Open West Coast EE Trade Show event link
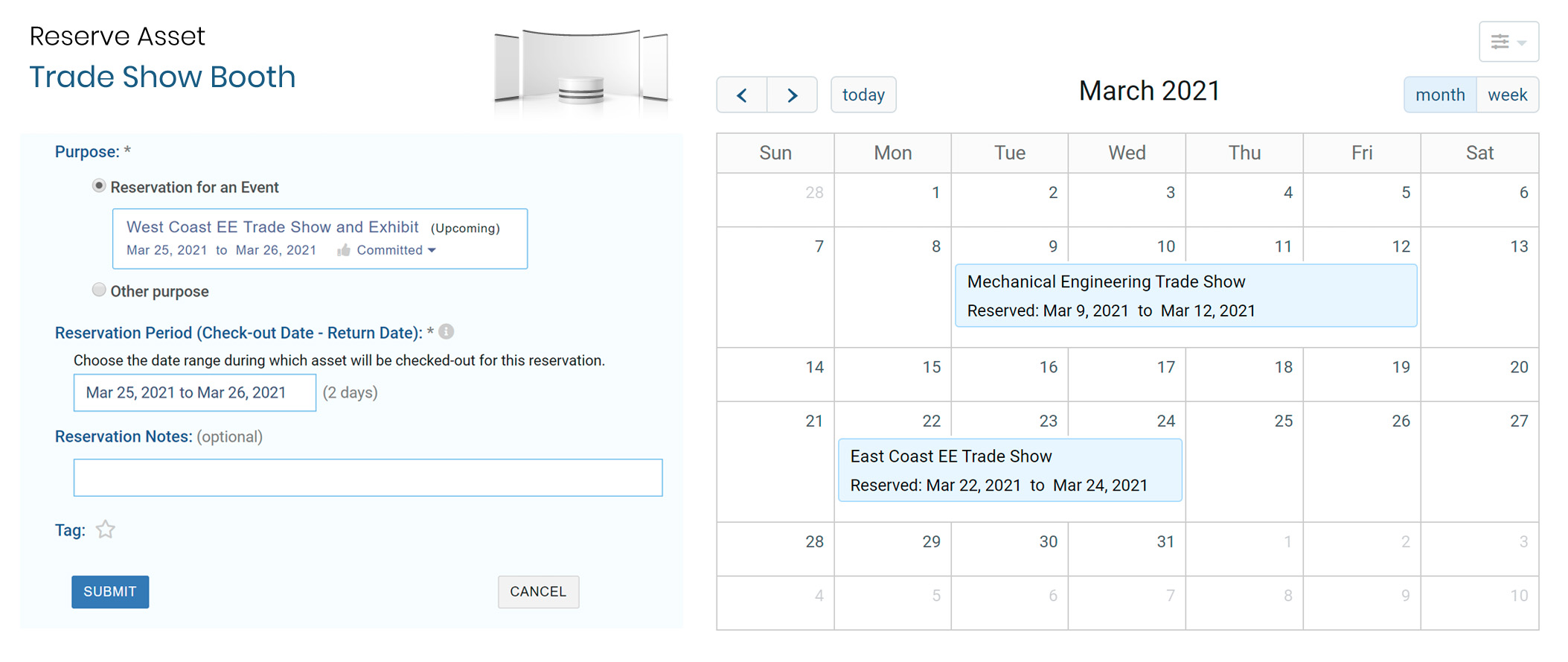 (x=272, y=227)
